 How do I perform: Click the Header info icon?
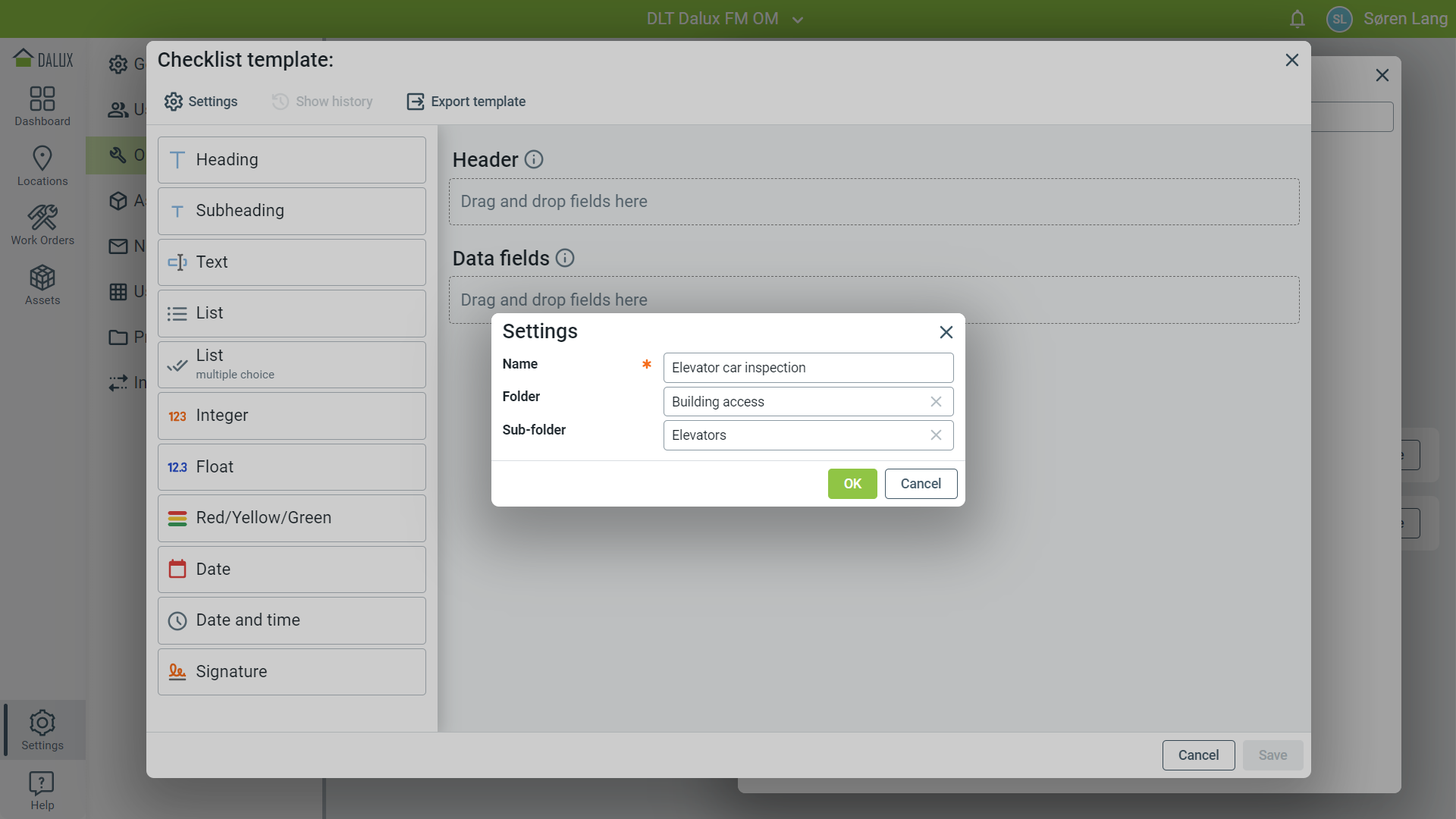click(534, 159)
